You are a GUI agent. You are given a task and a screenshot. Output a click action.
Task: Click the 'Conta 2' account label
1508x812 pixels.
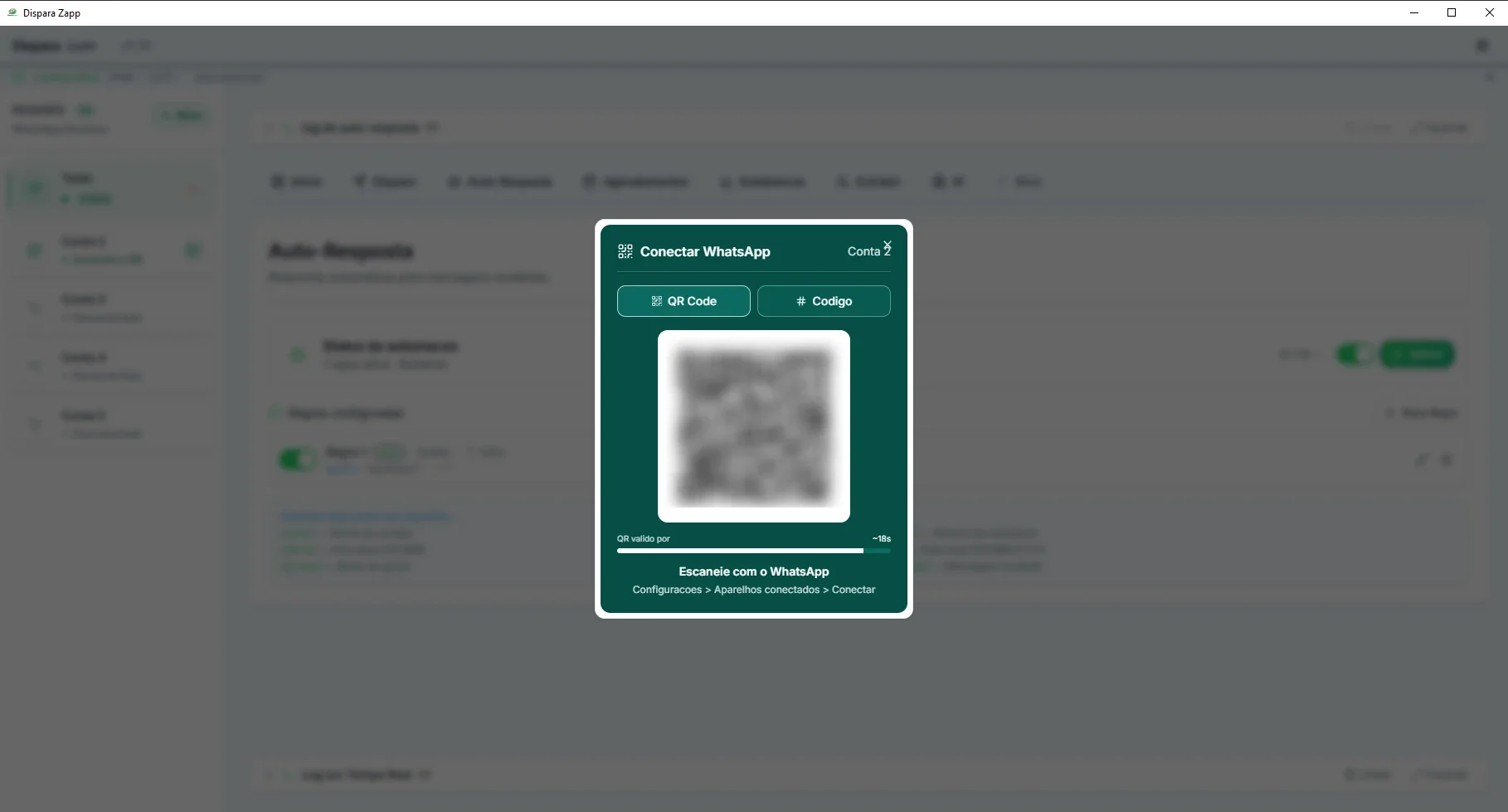[x=868, y=251]
